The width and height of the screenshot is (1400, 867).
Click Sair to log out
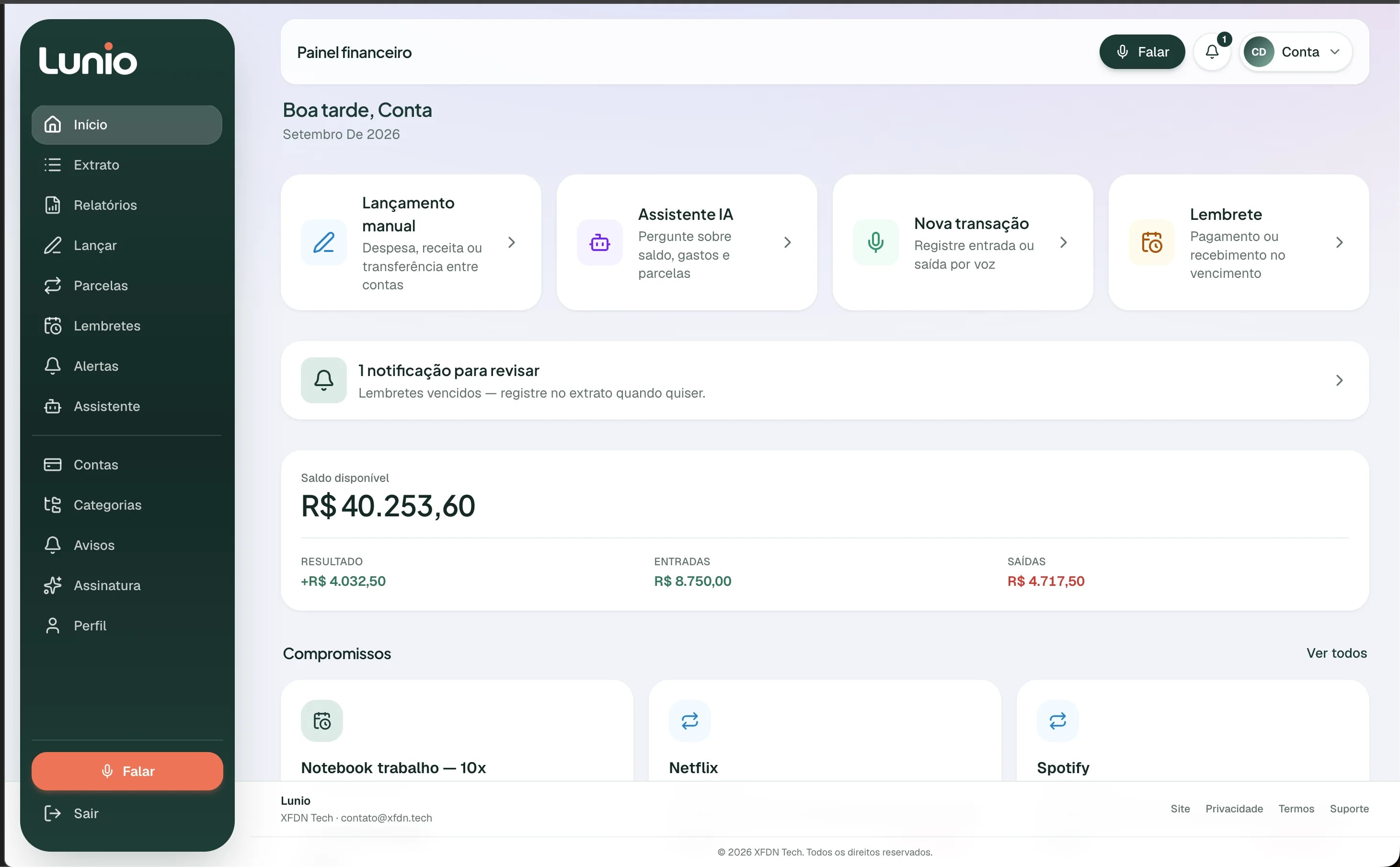[127, 813]
